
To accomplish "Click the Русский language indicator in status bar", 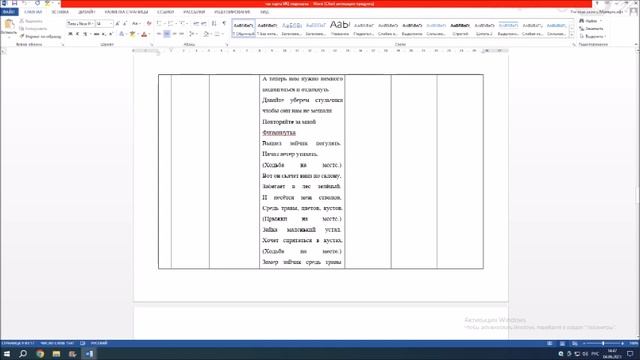I will (x=99, y=343).
